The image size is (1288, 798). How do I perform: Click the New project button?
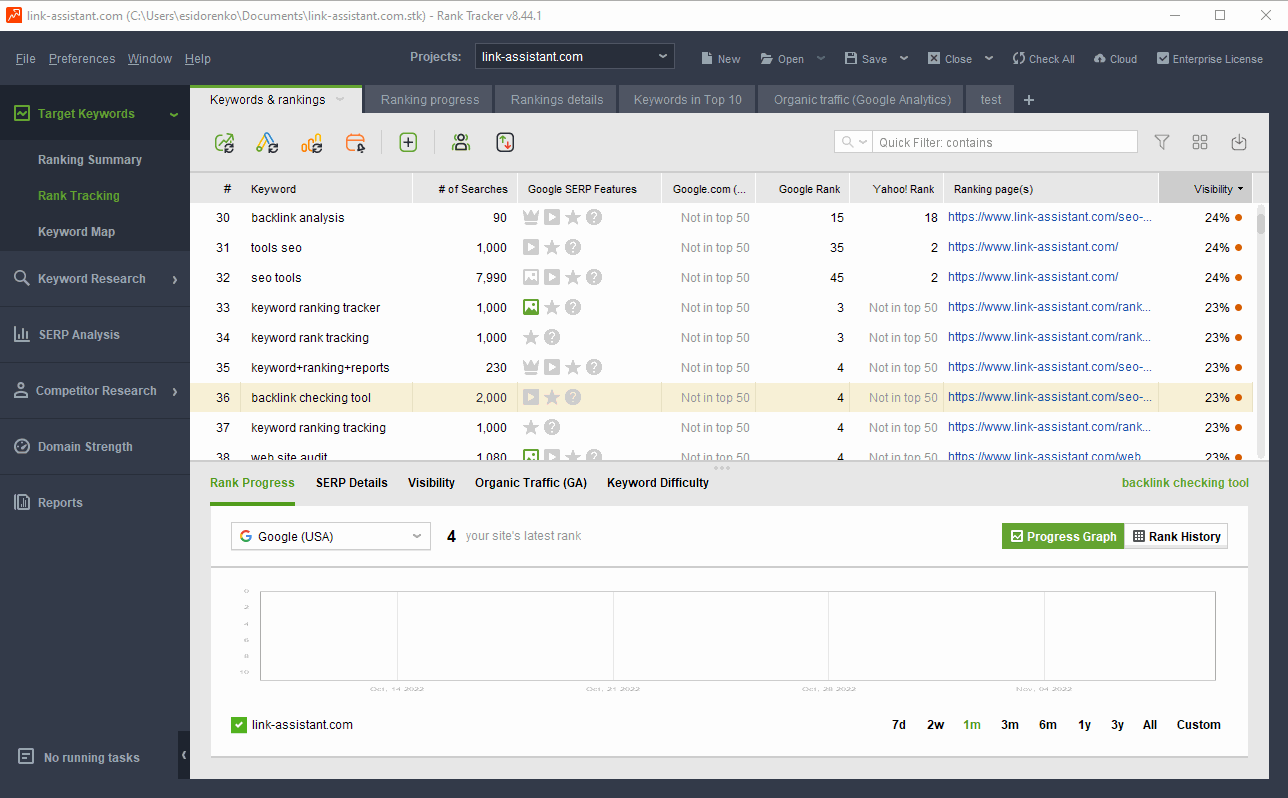[720, 59]
